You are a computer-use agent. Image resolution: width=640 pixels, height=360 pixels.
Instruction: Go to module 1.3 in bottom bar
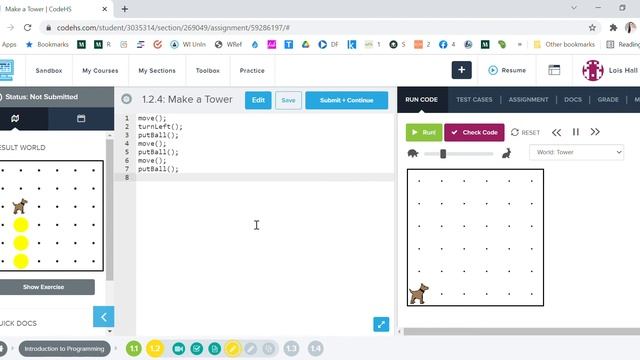click(291, 349)
